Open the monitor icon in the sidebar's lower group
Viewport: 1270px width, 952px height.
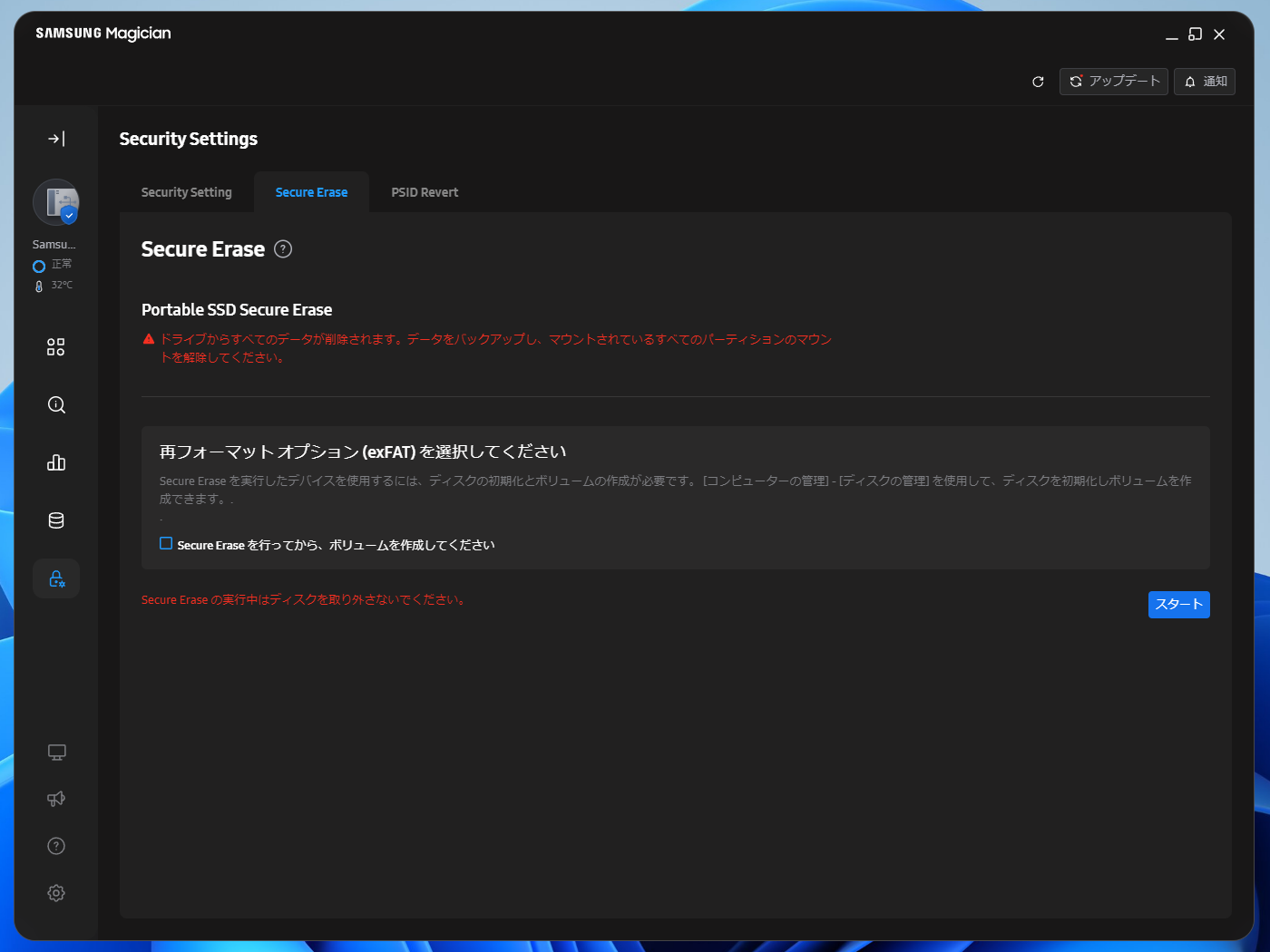(x=56, y=753)
